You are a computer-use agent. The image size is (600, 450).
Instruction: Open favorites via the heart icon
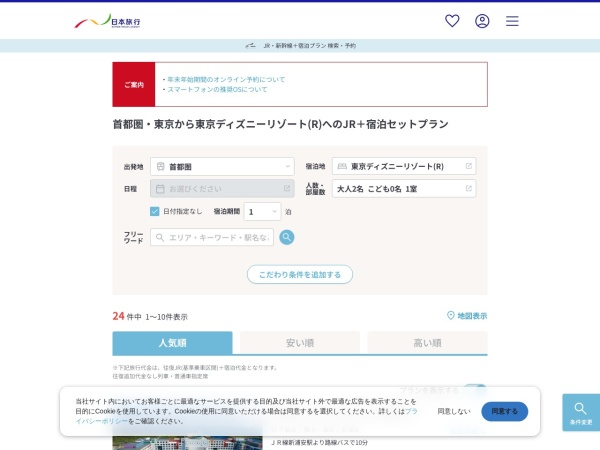click(x=452, y=21)
